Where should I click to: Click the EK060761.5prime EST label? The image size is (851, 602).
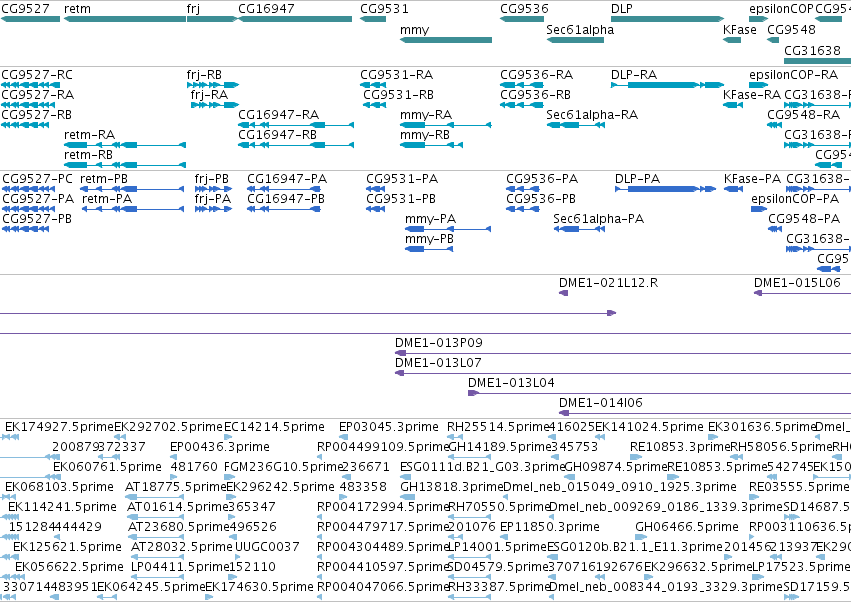tap(107, 467)
